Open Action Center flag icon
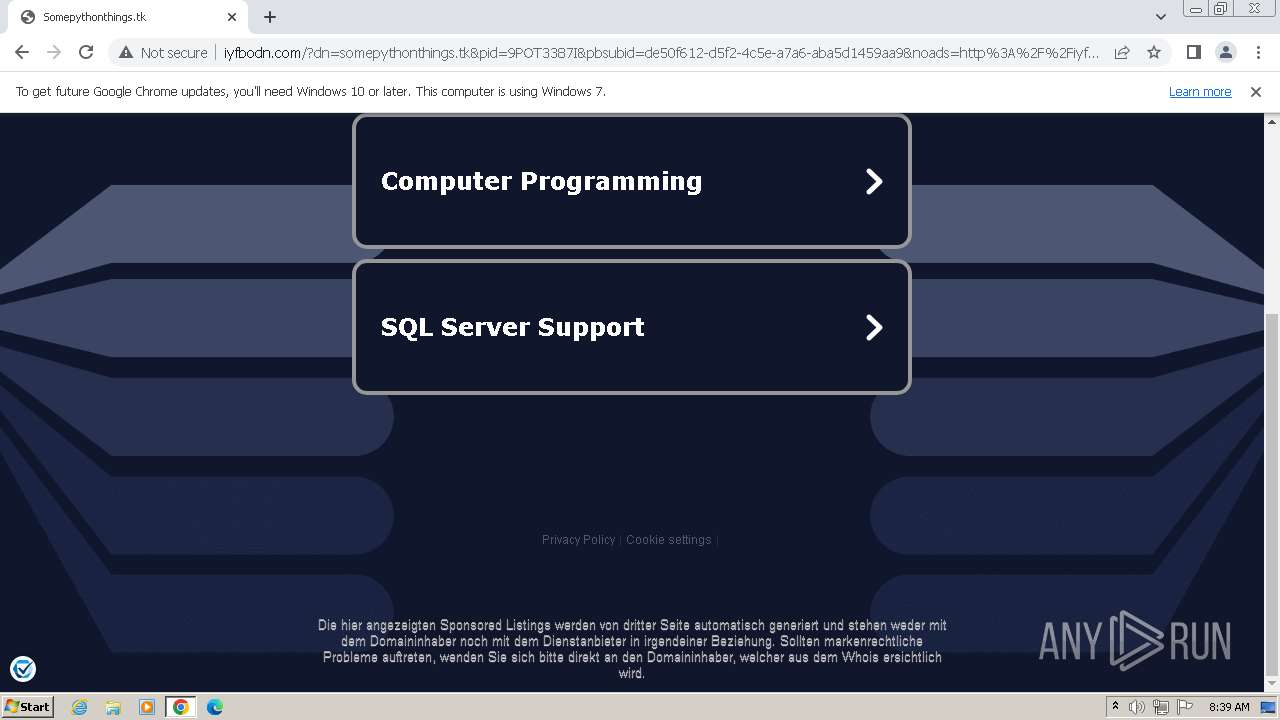The height and width of the screenshot is (720, 1280). point(1185,707)
